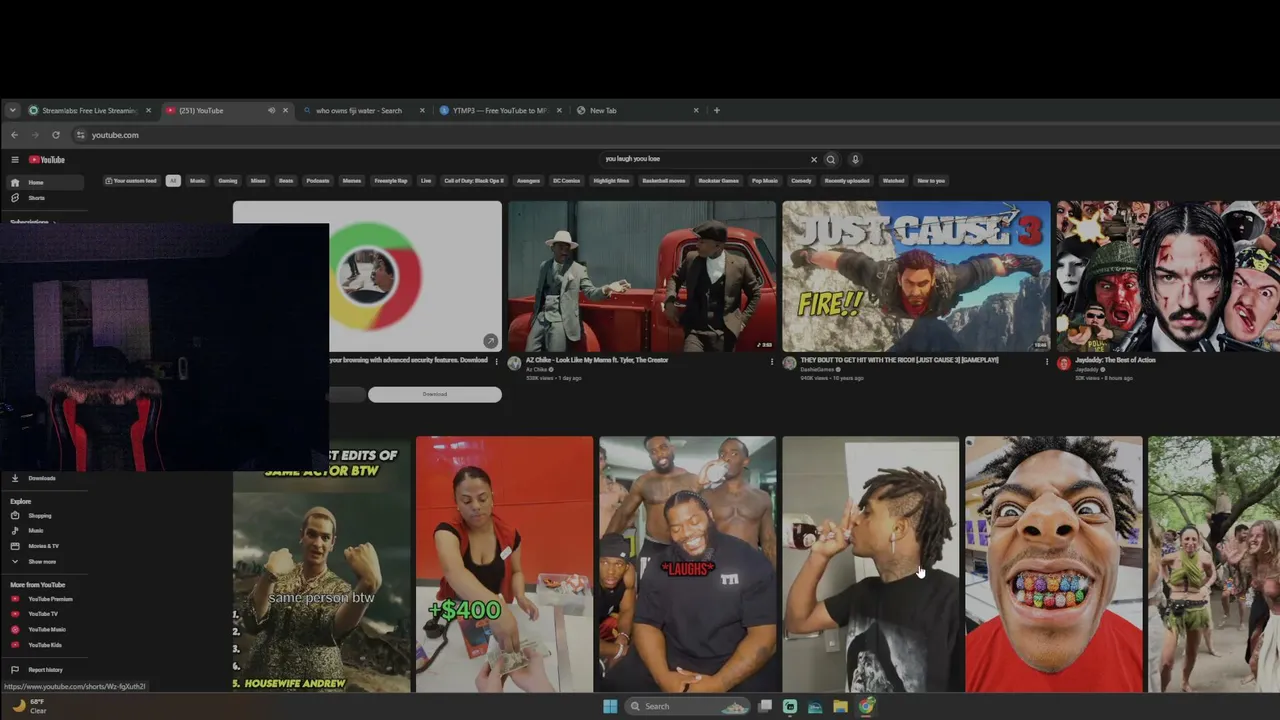Image resolution: width=1280 pixels, height=720 pixels.
Task: Open Chrome from the taskbar
Action: point(866,706)
